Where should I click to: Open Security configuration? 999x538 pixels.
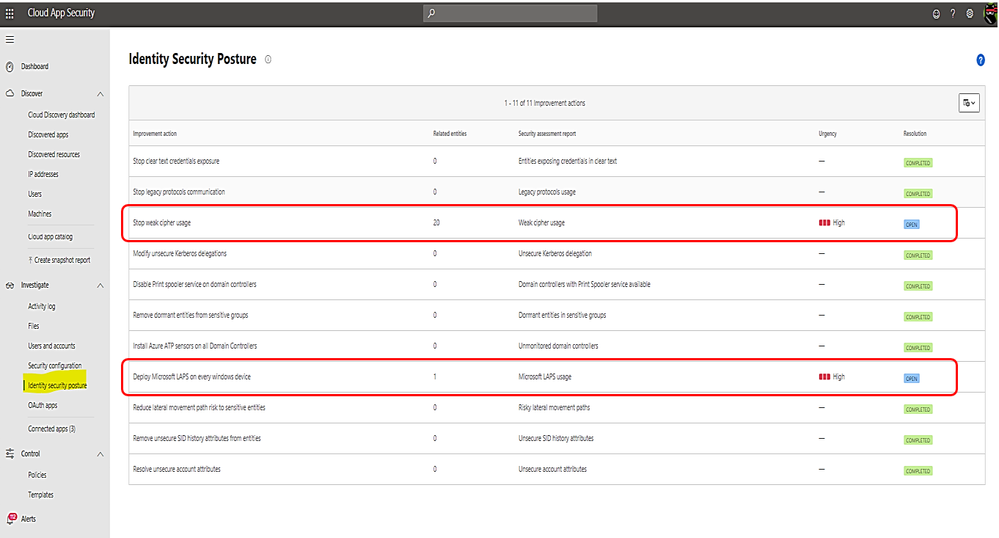(55, 365)
